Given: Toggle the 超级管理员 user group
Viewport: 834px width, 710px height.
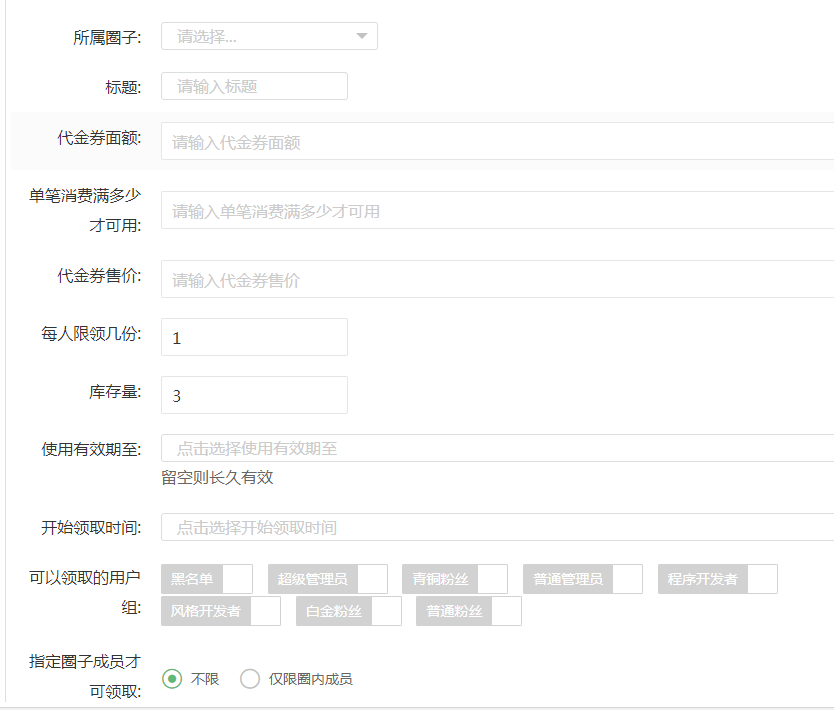Looking at the screenshot, I should [328, 579].
